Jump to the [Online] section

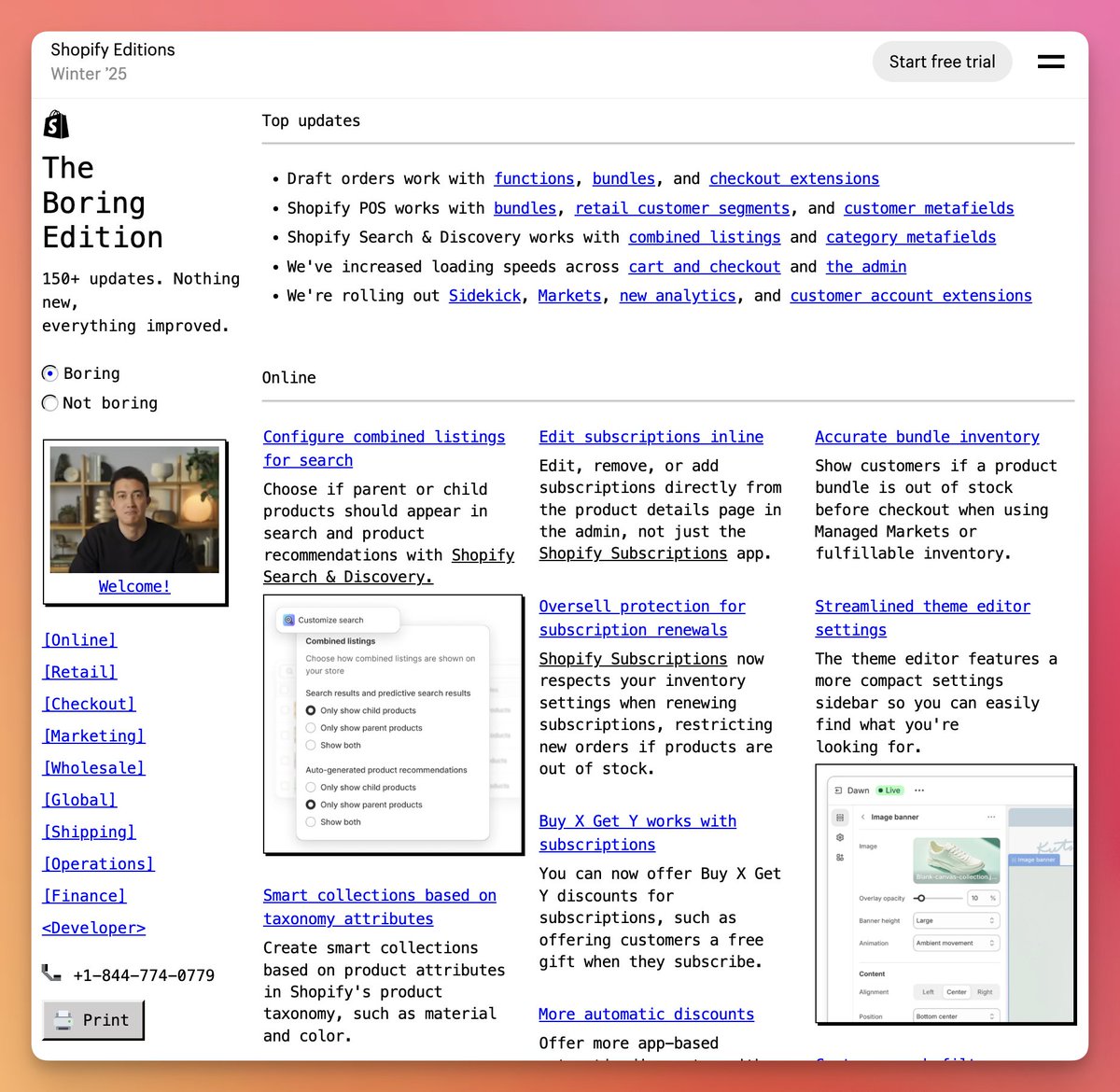(79, 640)
